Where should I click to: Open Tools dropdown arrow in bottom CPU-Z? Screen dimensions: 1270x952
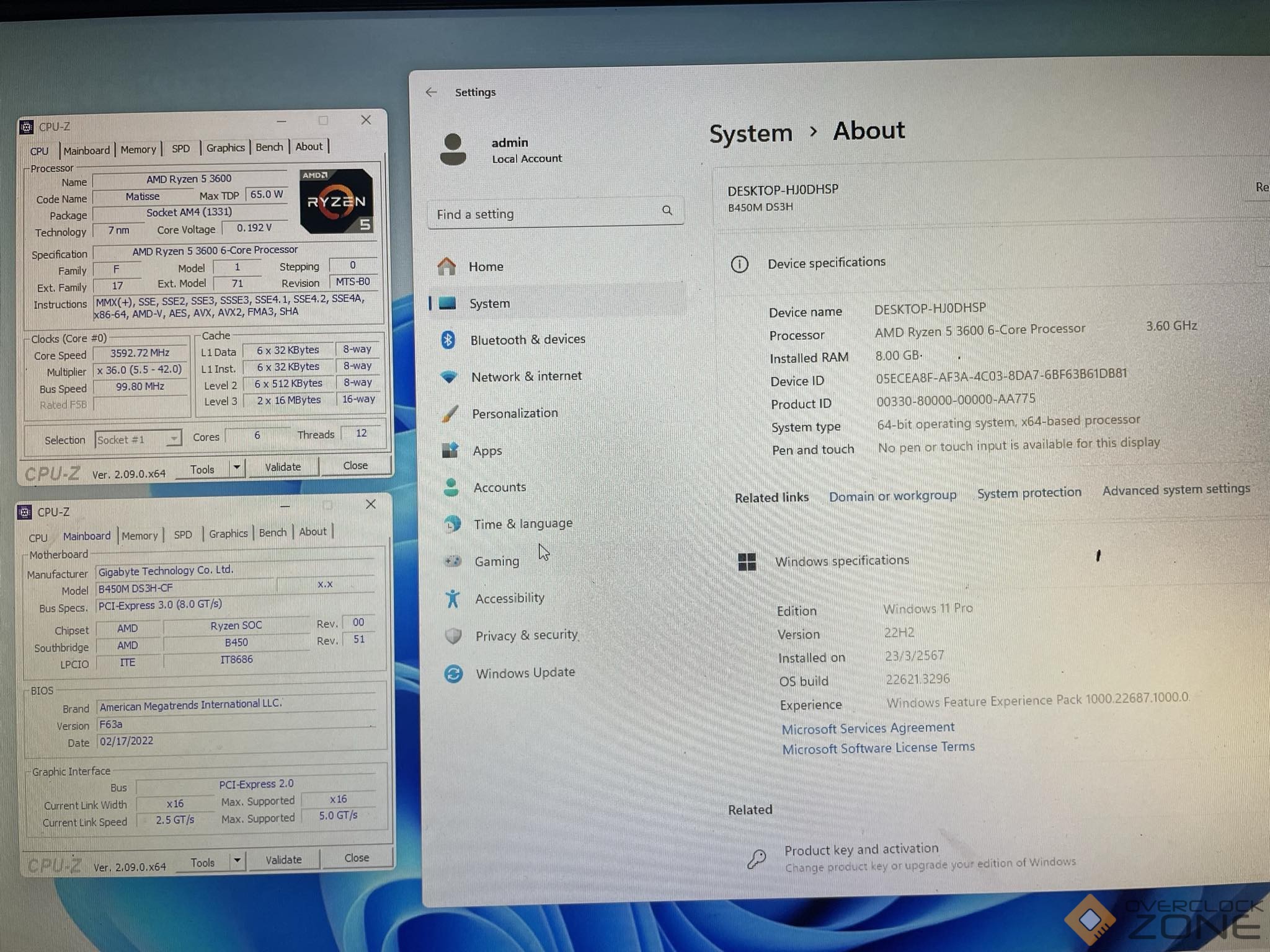pyautogui.click(x=237, y=861)
